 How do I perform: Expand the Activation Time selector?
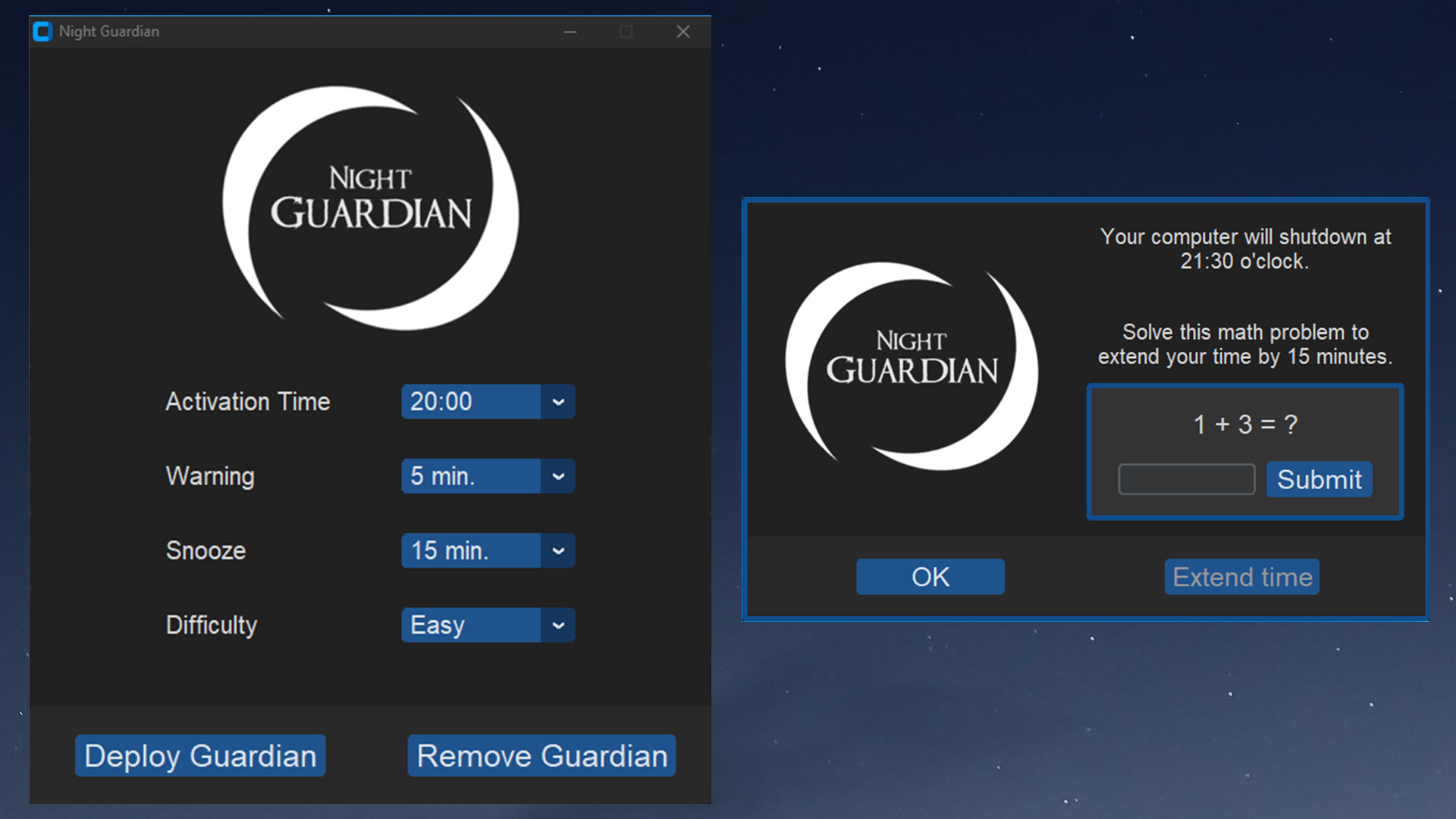pos(557,402)
